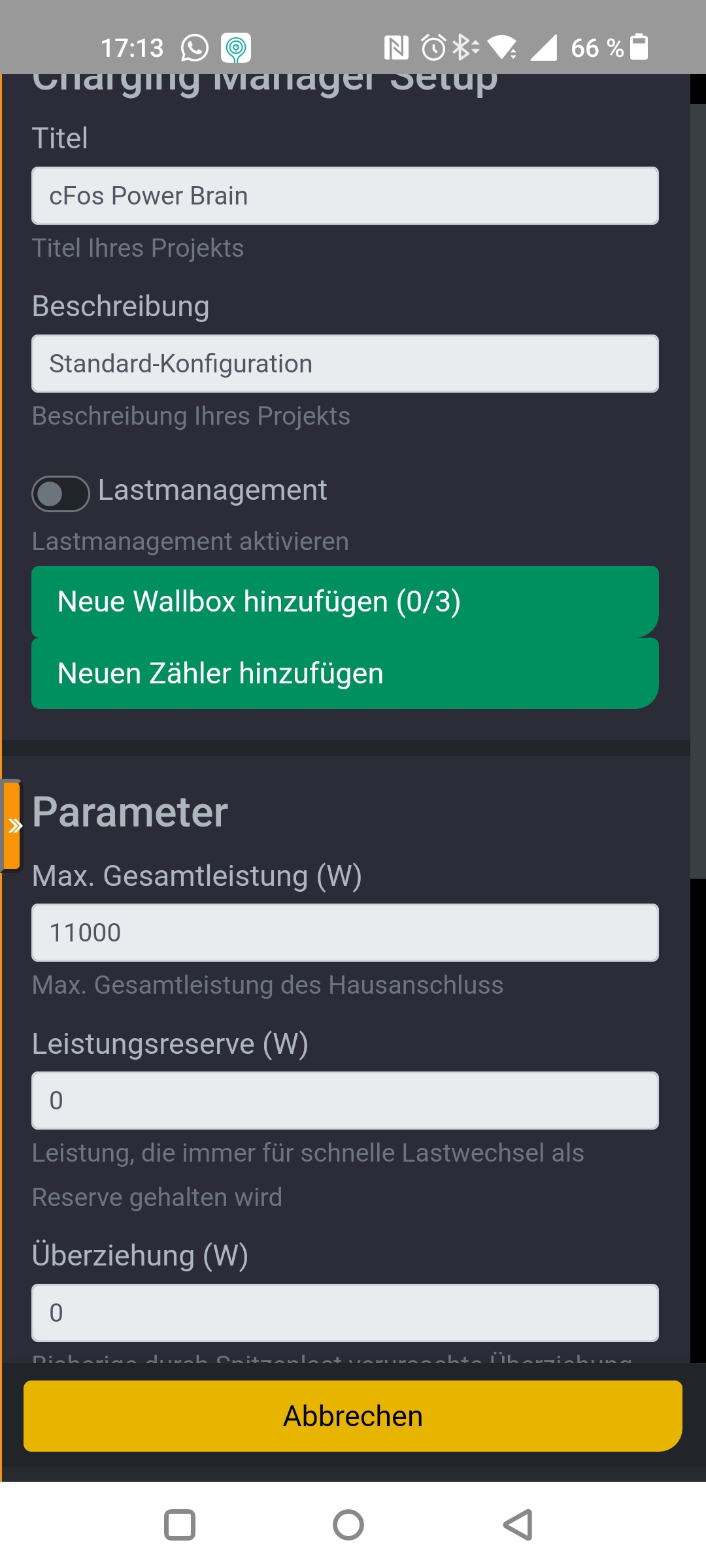Toggle the Lastmanagement switch
Viewport: 706px width, 1568px height.
coord(61,494)
